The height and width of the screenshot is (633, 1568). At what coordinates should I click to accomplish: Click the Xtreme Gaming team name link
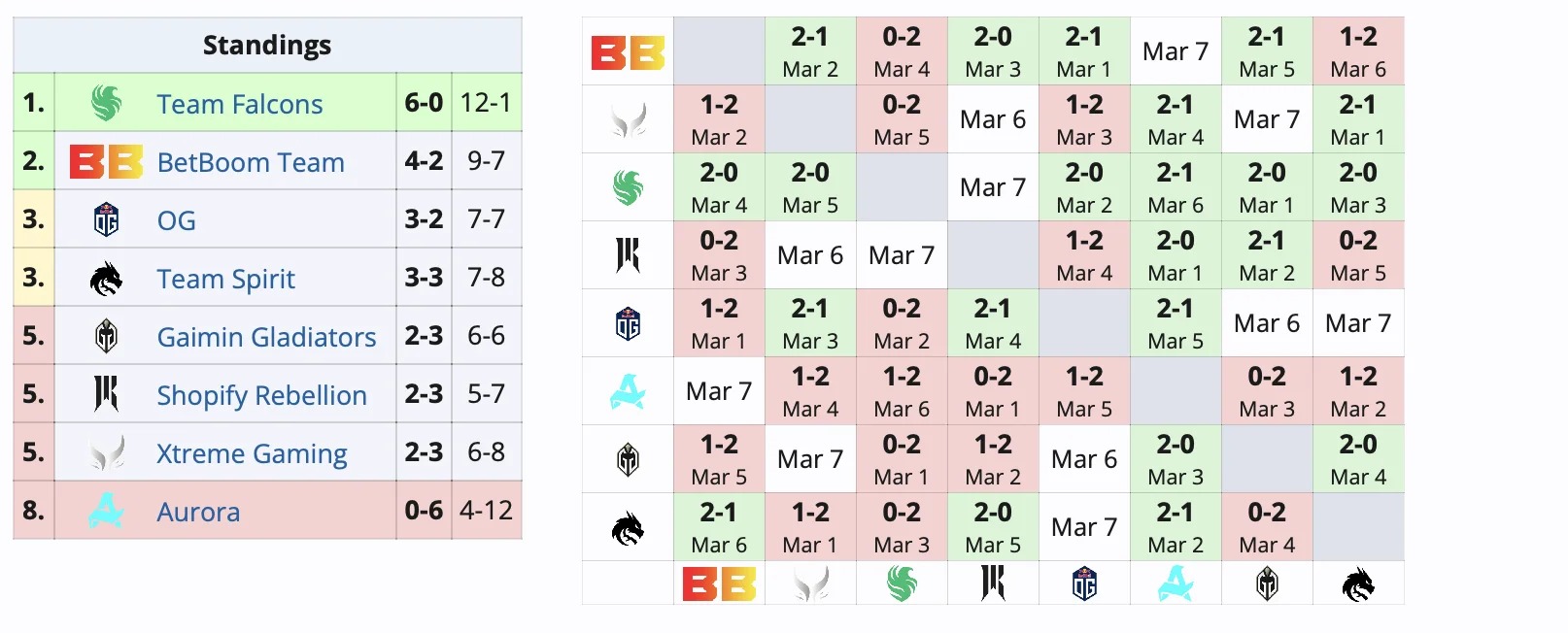tap(252, 453)
